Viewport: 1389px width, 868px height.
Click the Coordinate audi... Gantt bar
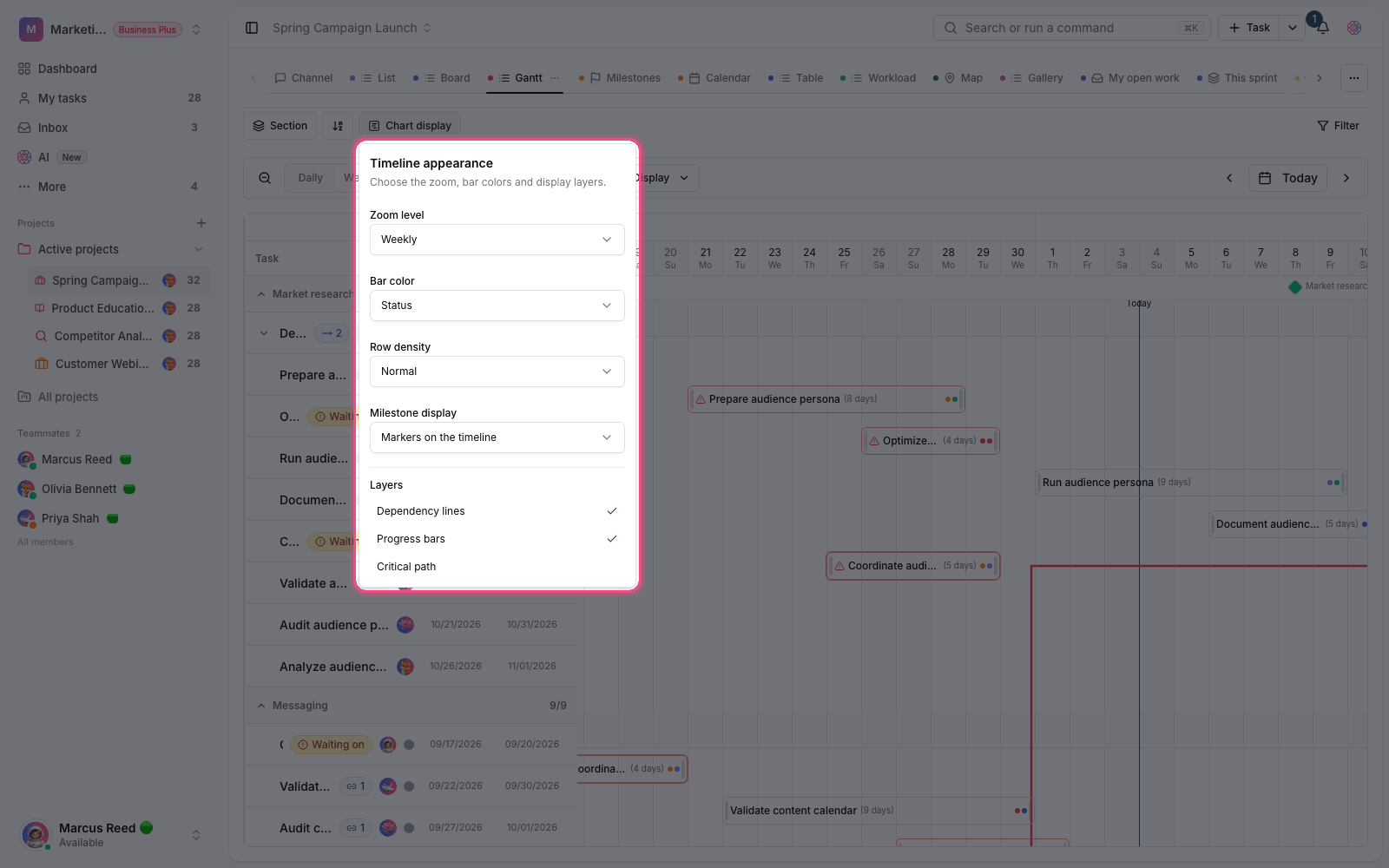(x=913, y=566)
